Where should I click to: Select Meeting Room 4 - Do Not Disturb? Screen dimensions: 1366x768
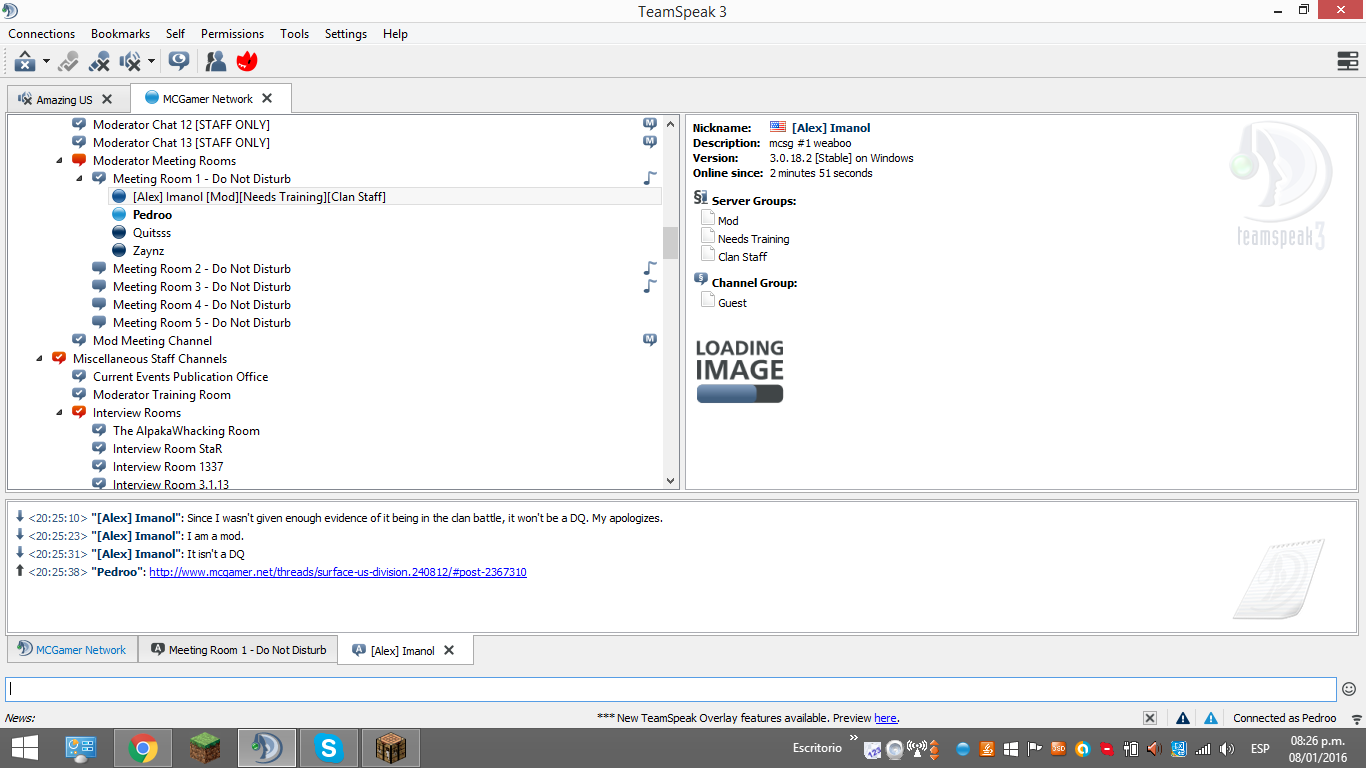click(x=201, y=305)
